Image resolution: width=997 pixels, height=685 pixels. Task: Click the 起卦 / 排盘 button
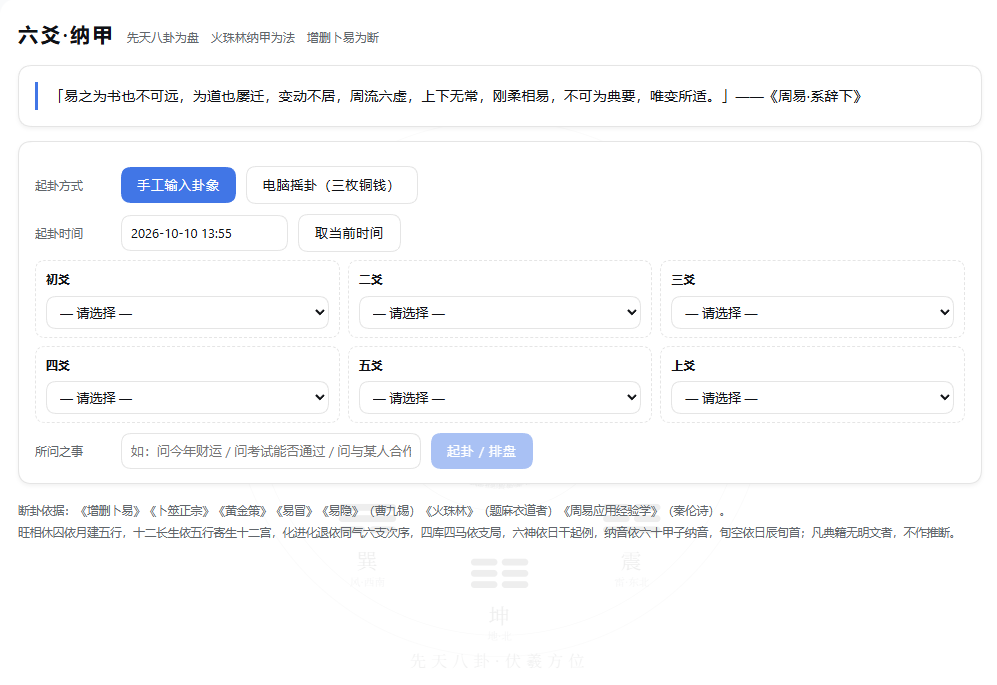click(481, 451)
